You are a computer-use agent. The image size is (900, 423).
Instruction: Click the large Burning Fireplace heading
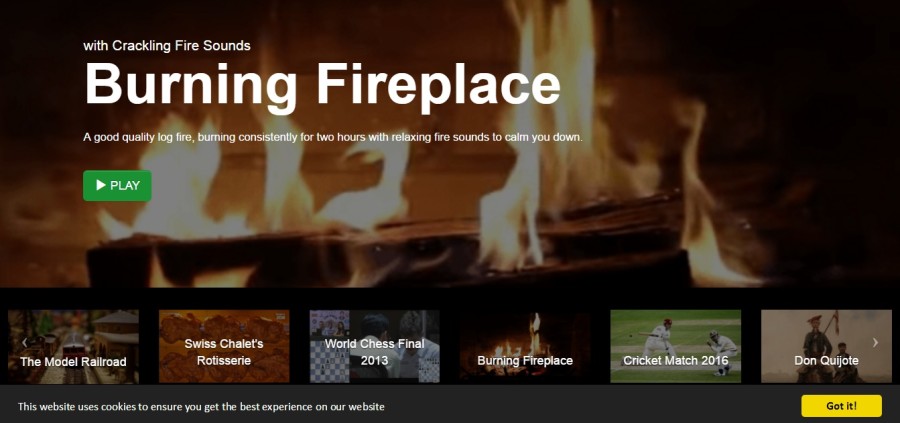point(322,85)
